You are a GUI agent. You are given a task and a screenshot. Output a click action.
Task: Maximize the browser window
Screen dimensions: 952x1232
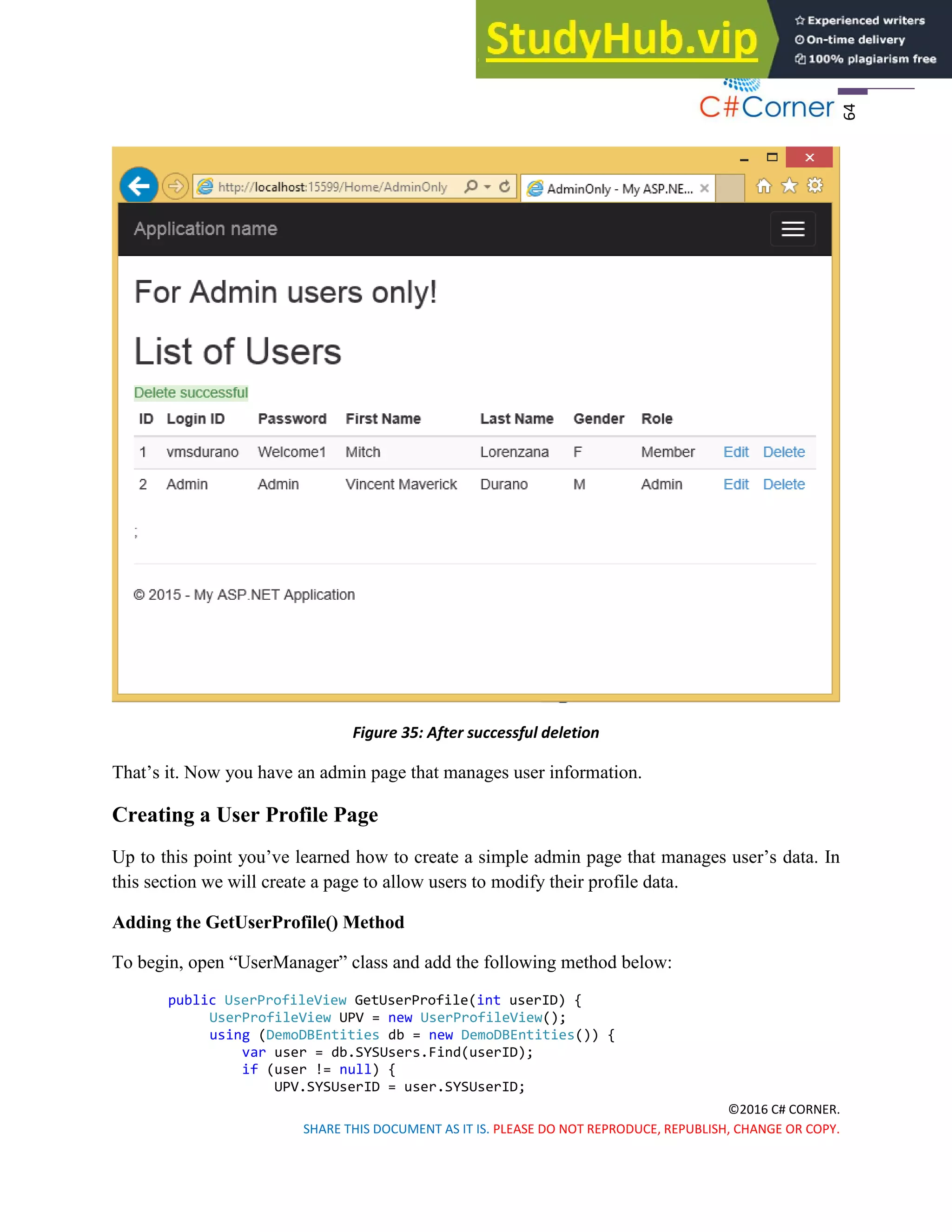tap(772, 158)
